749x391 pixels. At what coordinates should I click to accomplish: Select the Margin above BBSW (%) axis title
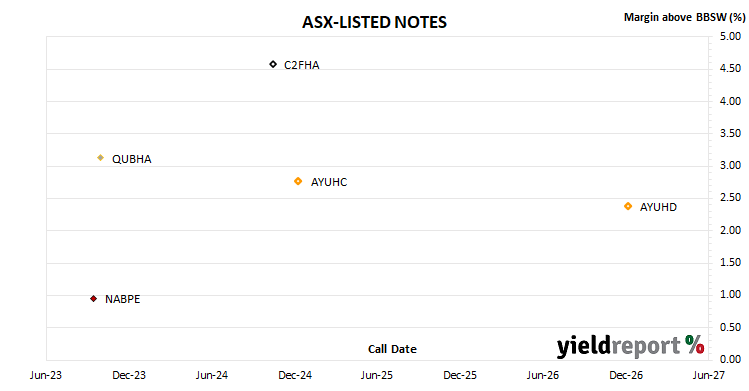coord(684,17)
